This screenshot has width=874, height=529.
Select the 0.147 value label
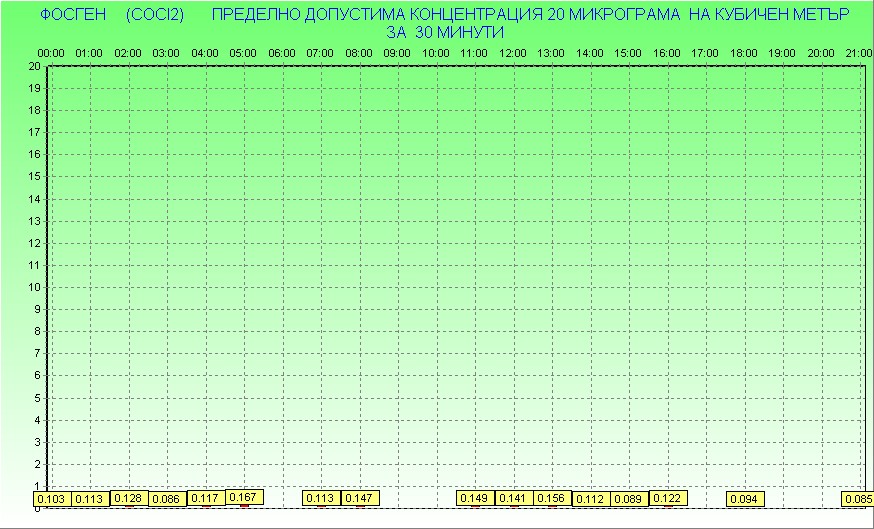click(x=359, y=498)
